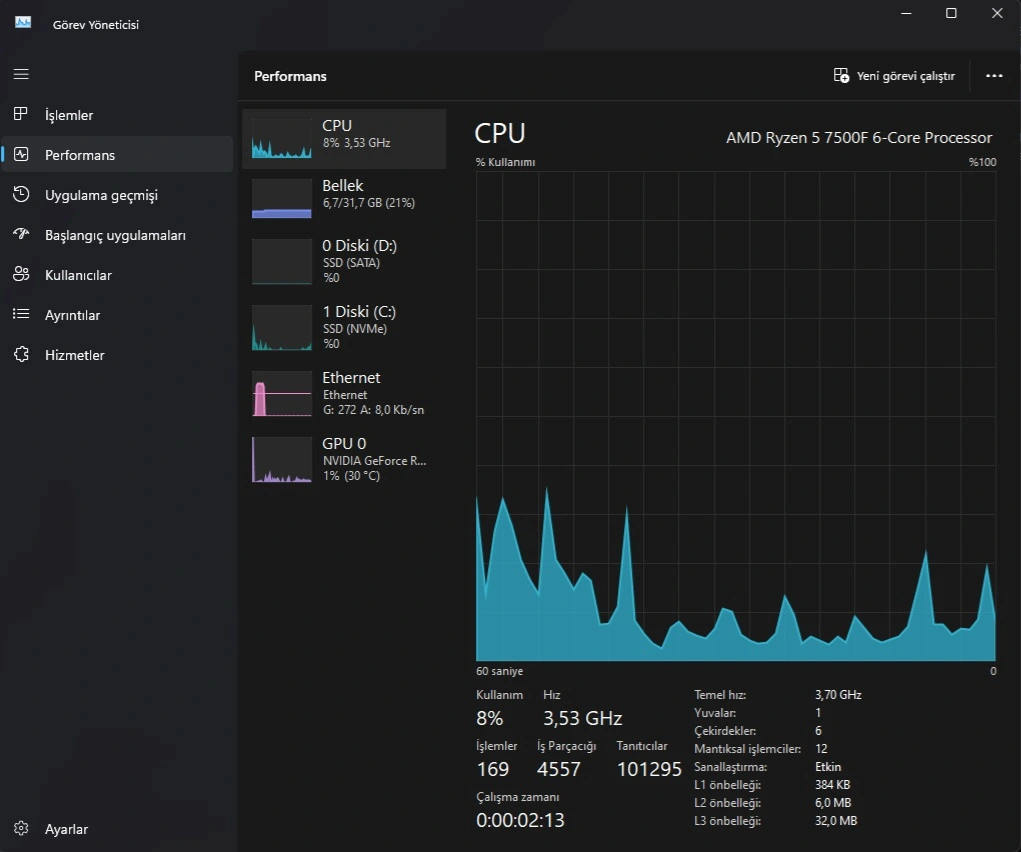Screen dimensions: 1021x852
Task: Select the GPU 0 NVIDIA entry
Action: point(344,459)
